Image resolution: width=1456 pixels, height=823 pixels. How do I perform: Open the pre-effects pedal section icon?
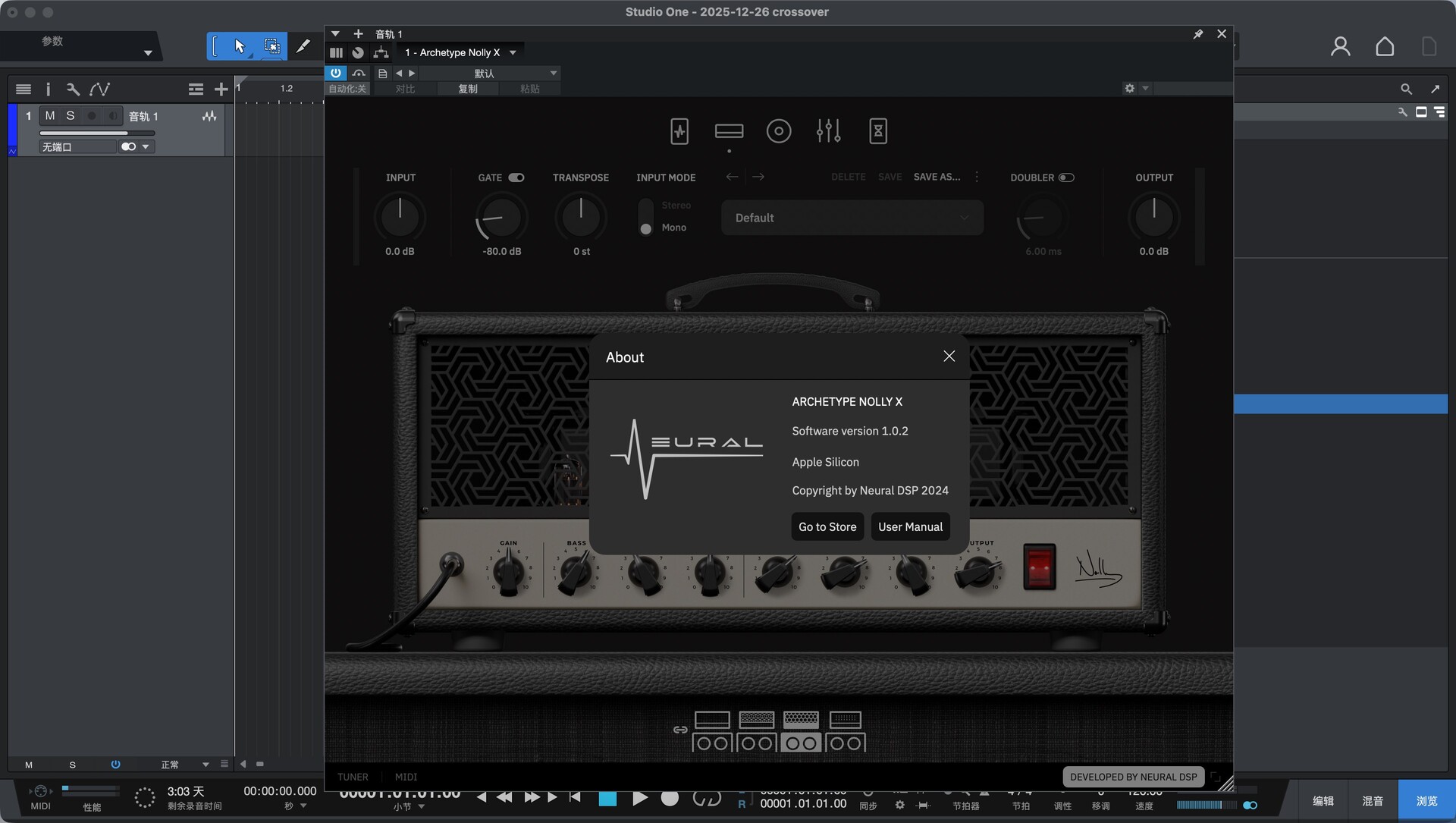point(679,131)
